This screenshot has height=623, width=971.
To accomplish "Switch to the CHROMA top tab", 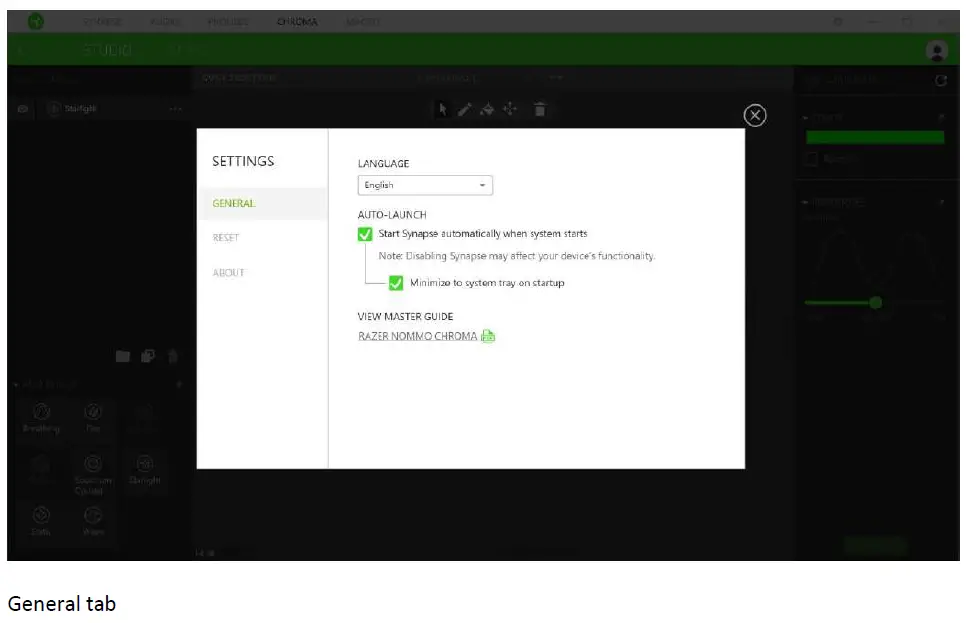I will [x=298, y=22].
